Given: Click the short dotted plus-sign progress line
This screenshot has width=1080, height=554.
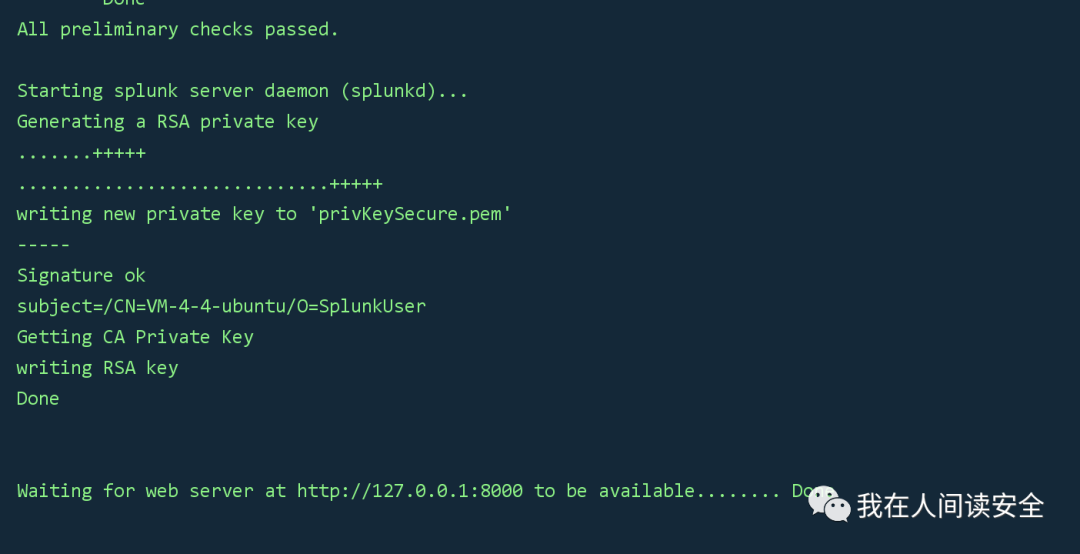Looking at the screenshot, I should pyautogui.click(x=81, y=153).
